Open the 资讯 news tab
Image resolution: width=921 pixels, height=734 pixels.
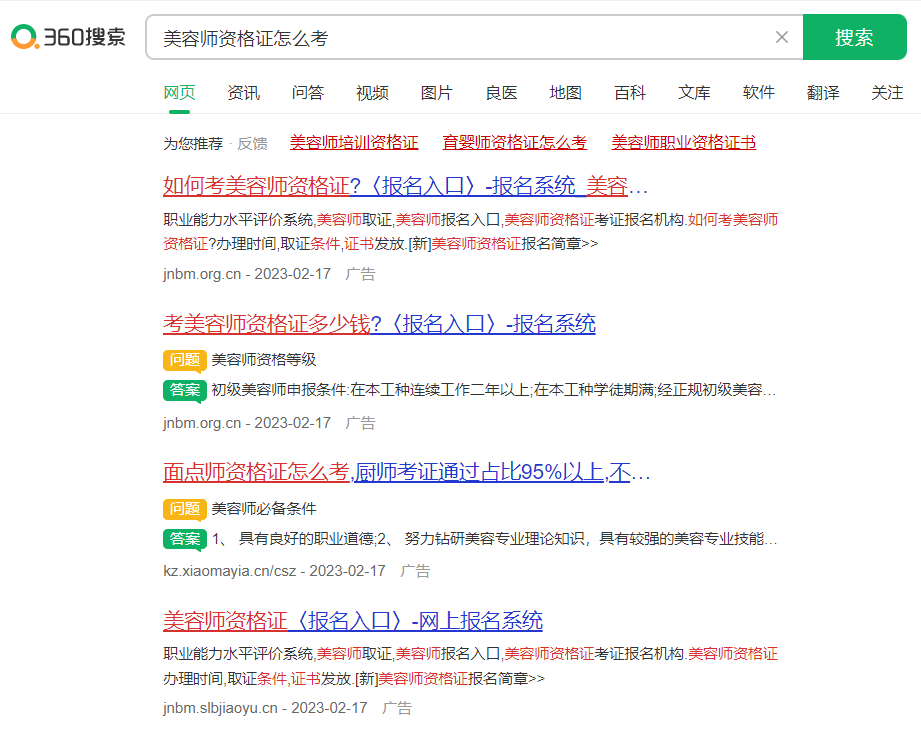pyautogui.click(x=243, y=92)
